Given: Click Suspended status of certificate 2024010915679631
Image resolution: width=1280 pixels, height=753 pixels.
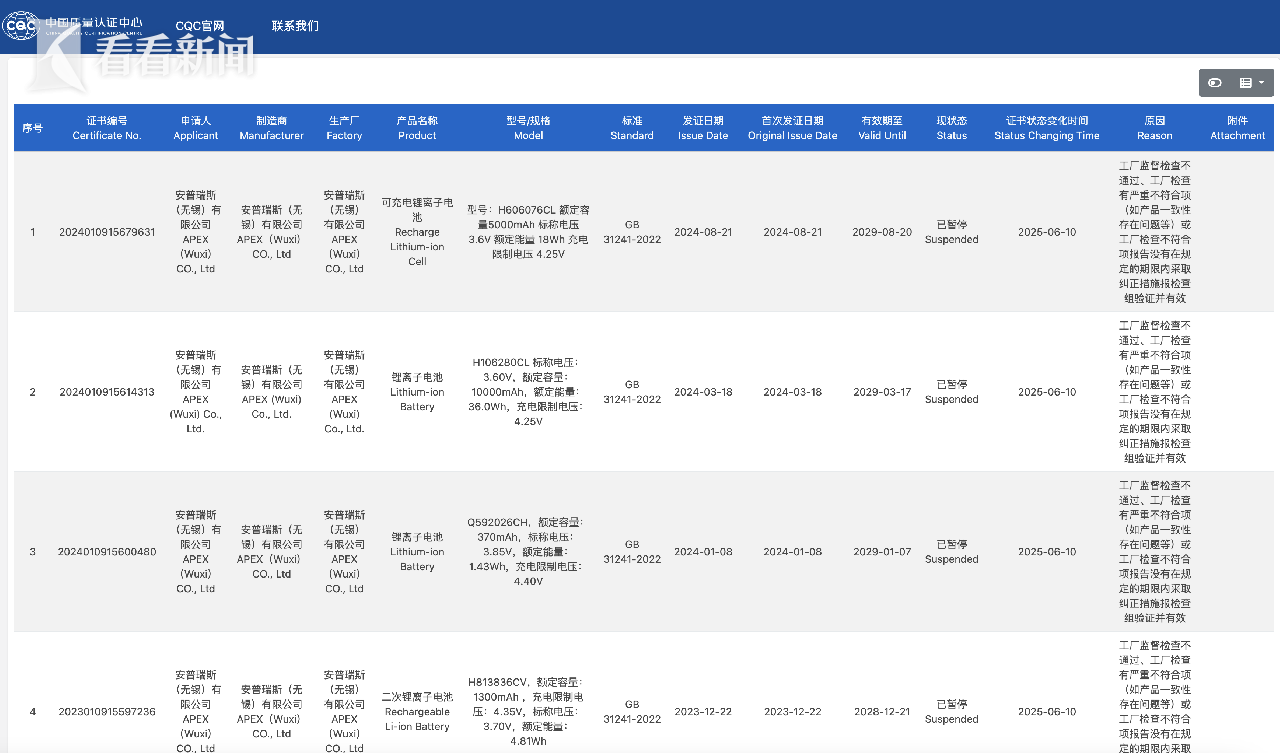Looking at the screenshot, I should tap(952, 232).
